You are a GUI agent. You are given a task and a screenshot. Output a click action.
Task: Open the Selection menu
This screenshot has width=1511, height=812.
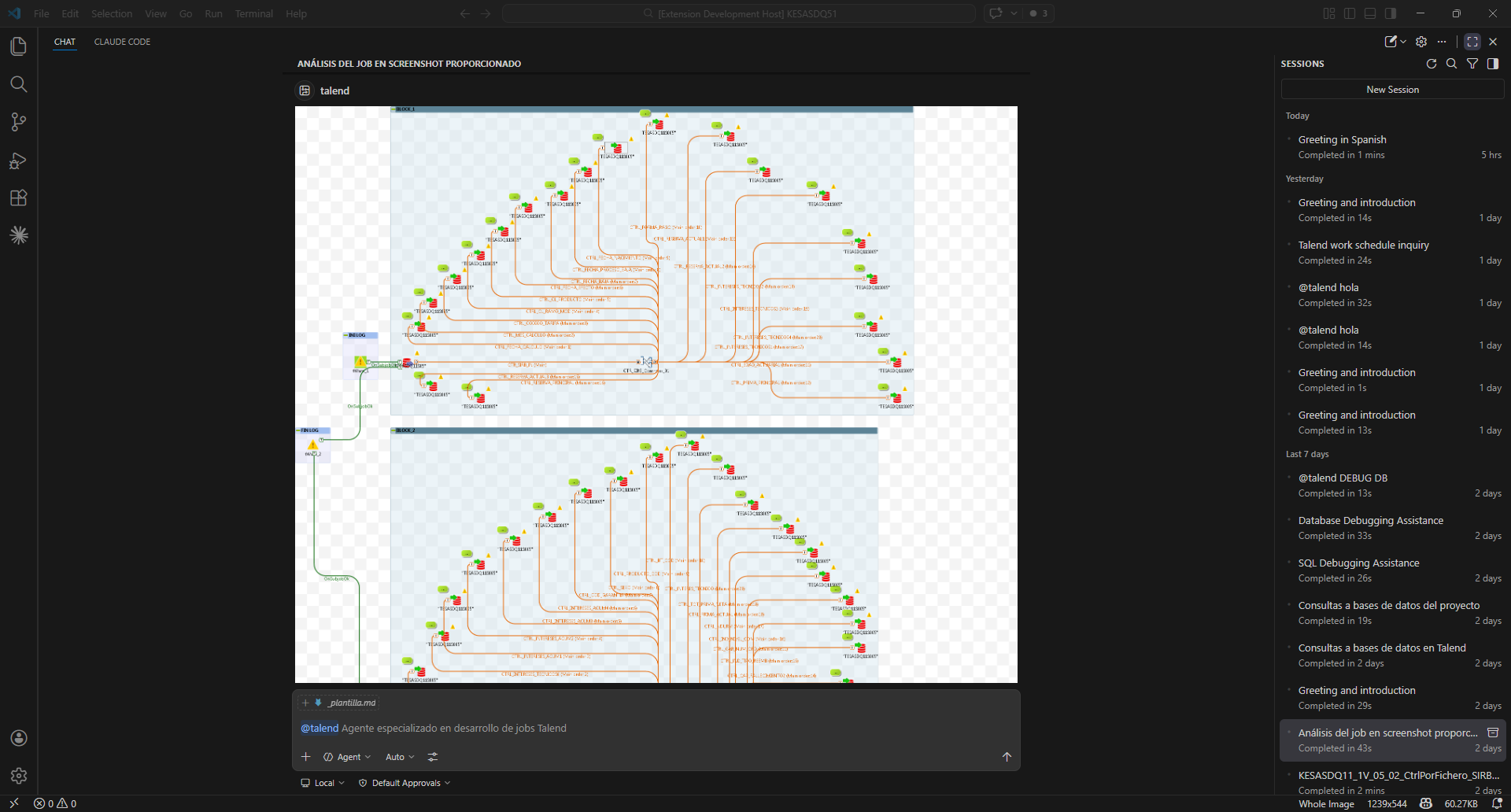point(112,13)
